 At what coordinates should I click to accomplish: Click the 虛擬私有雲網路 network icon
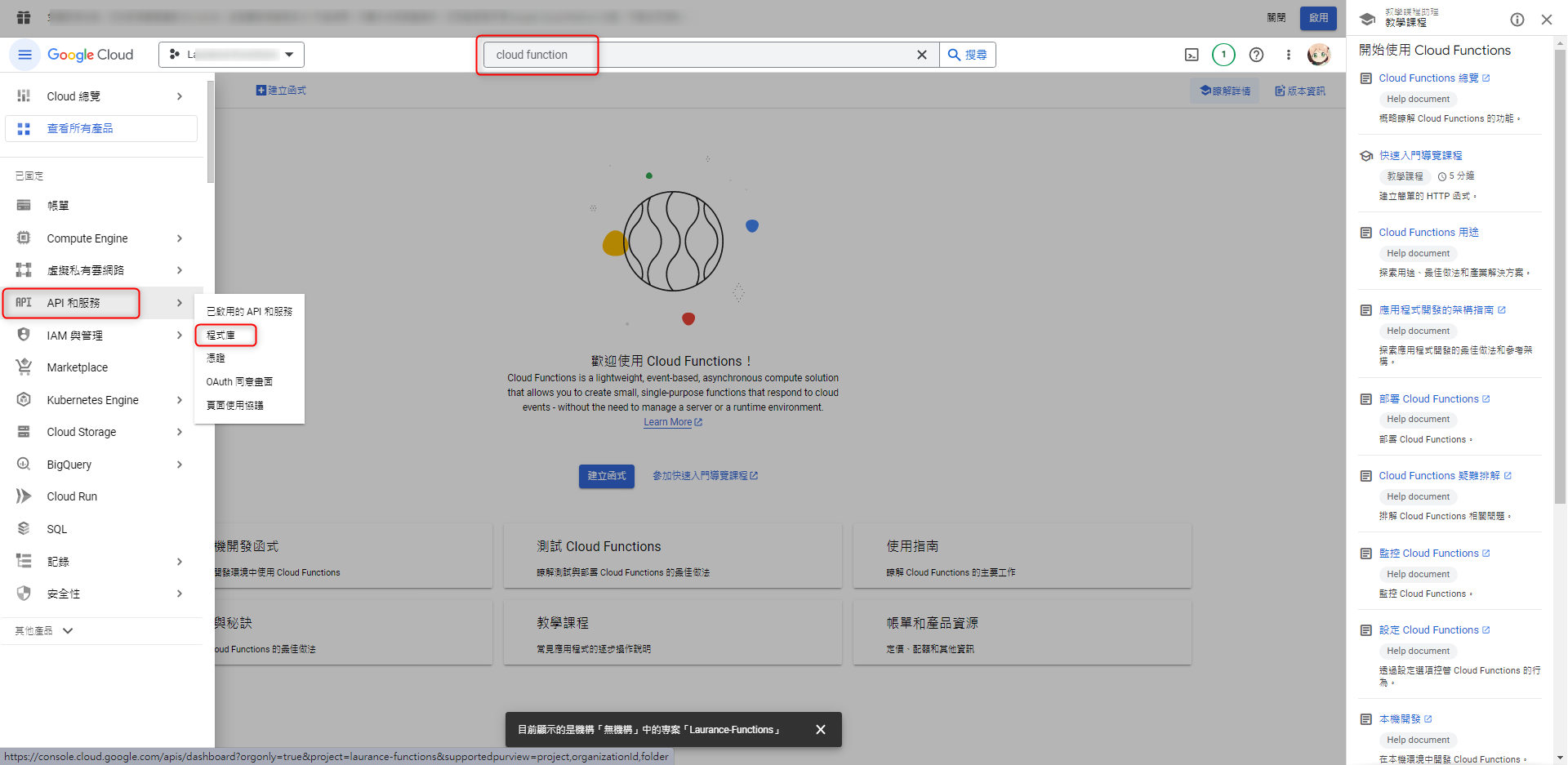pyautogui.click(x=24, y=270)
